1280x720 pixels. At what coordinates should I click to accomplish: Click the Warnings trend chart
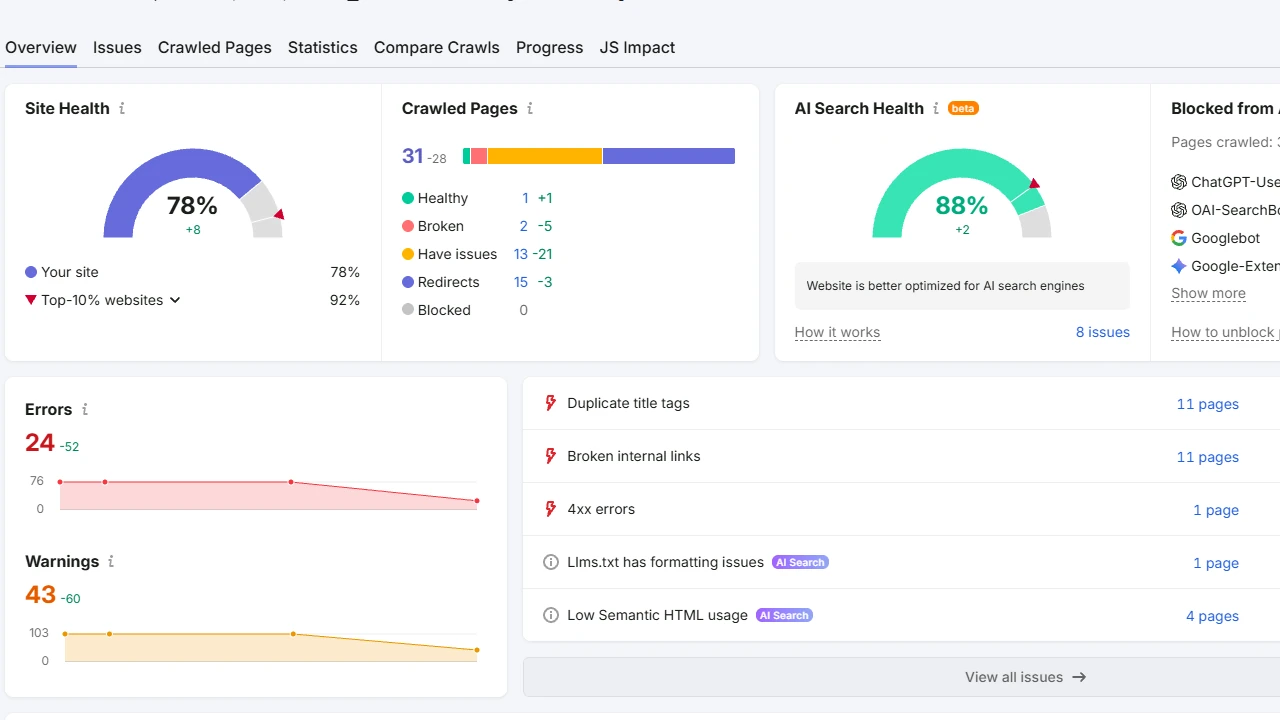(x=270, y=646)
